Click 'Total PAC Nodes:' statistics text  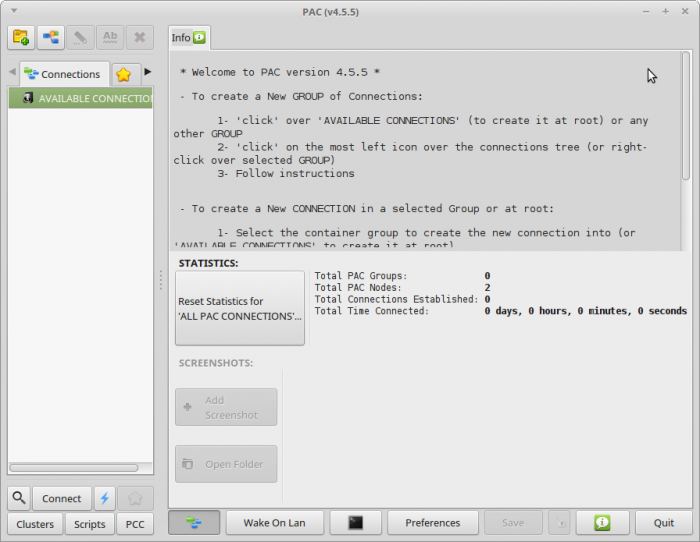(358, 288)
